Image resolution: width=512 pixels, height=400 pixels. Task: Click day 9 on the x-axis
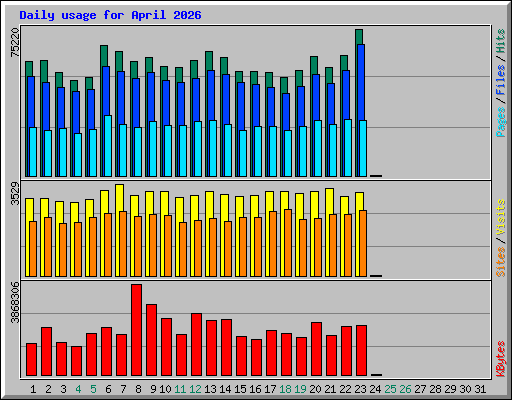point(153,389)
